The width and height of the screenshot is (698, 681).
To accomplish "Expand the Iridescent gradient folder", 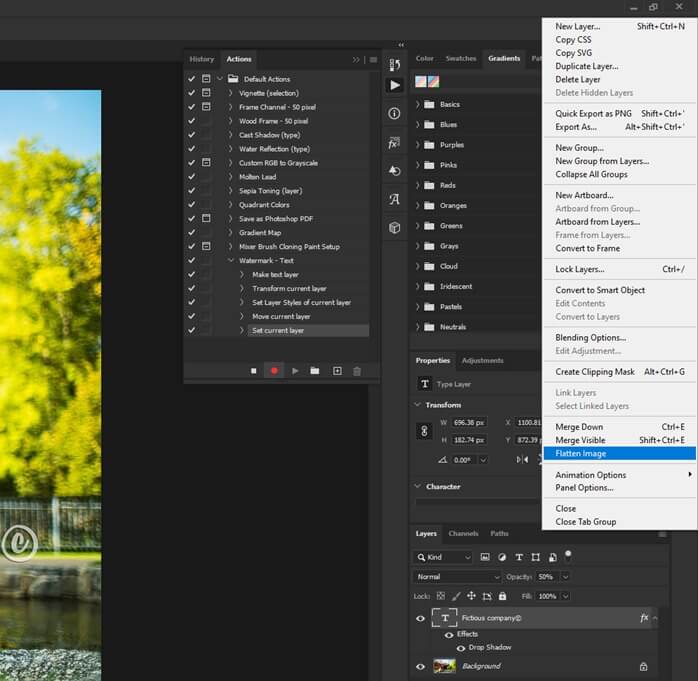I will coord(418,286).
